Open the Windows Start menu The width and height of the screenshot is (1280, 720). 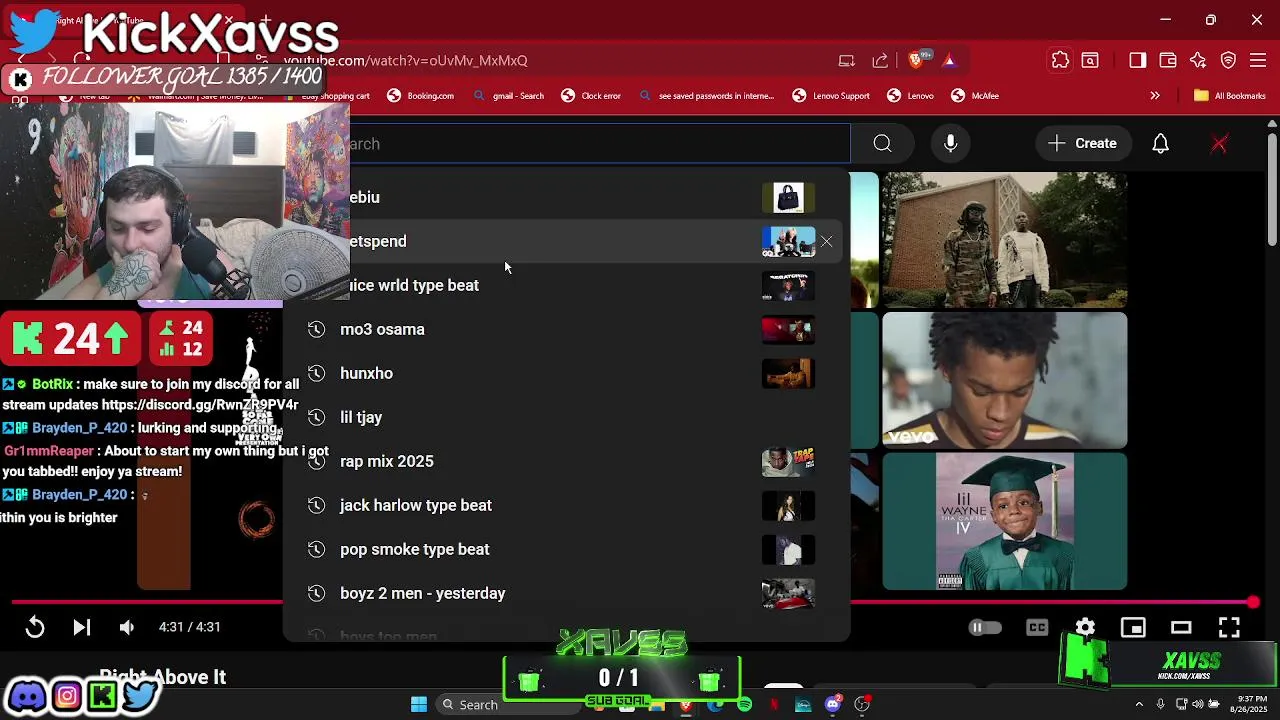[419, 705]
